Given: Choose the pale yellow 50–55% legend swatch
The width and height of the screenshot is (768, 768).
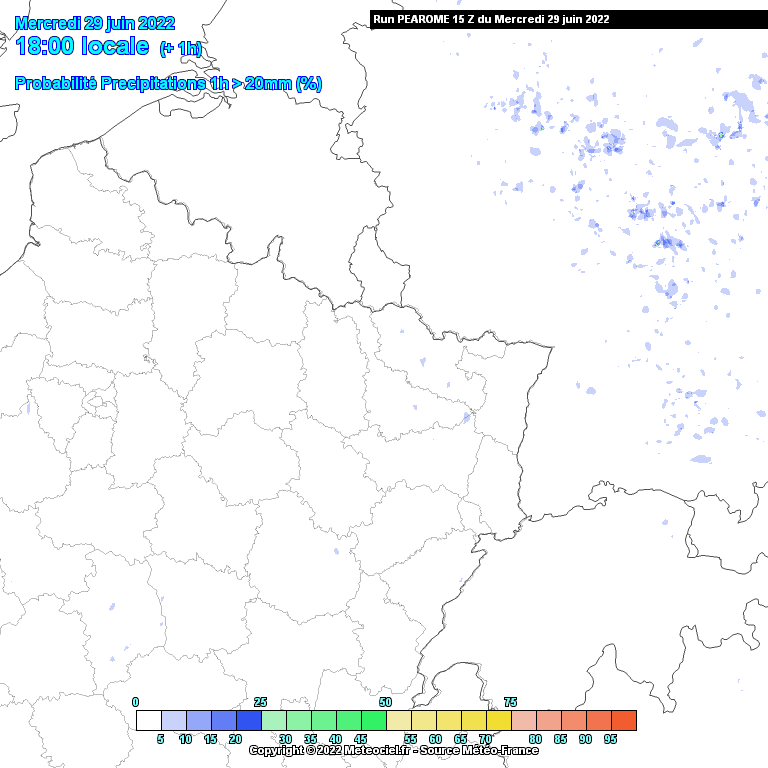Looking at the screenshot, I should pos(399,720).
